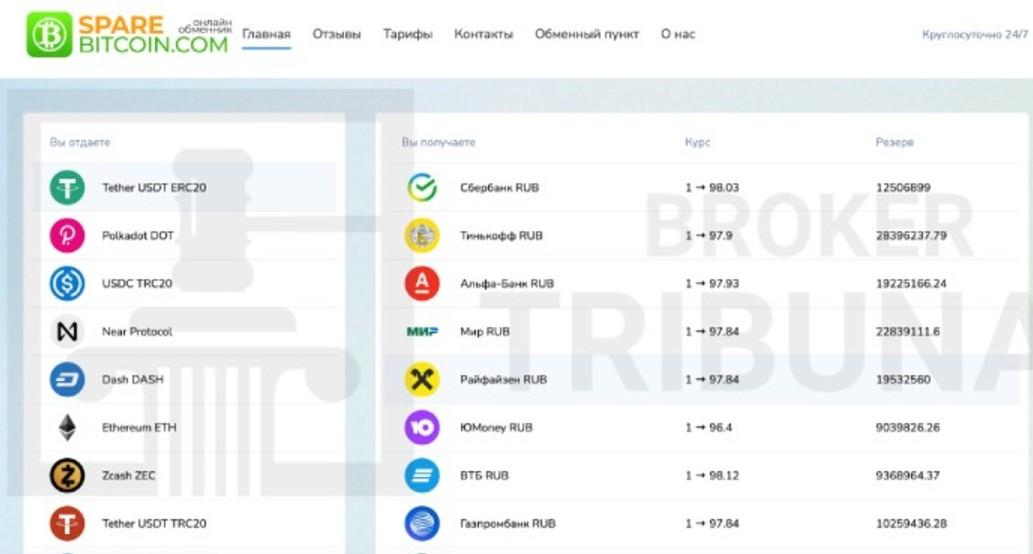Go to the Отзывы page
The width and height of the screenshot is (1033, 554).
pyautogui.click(x=337, y=34)
